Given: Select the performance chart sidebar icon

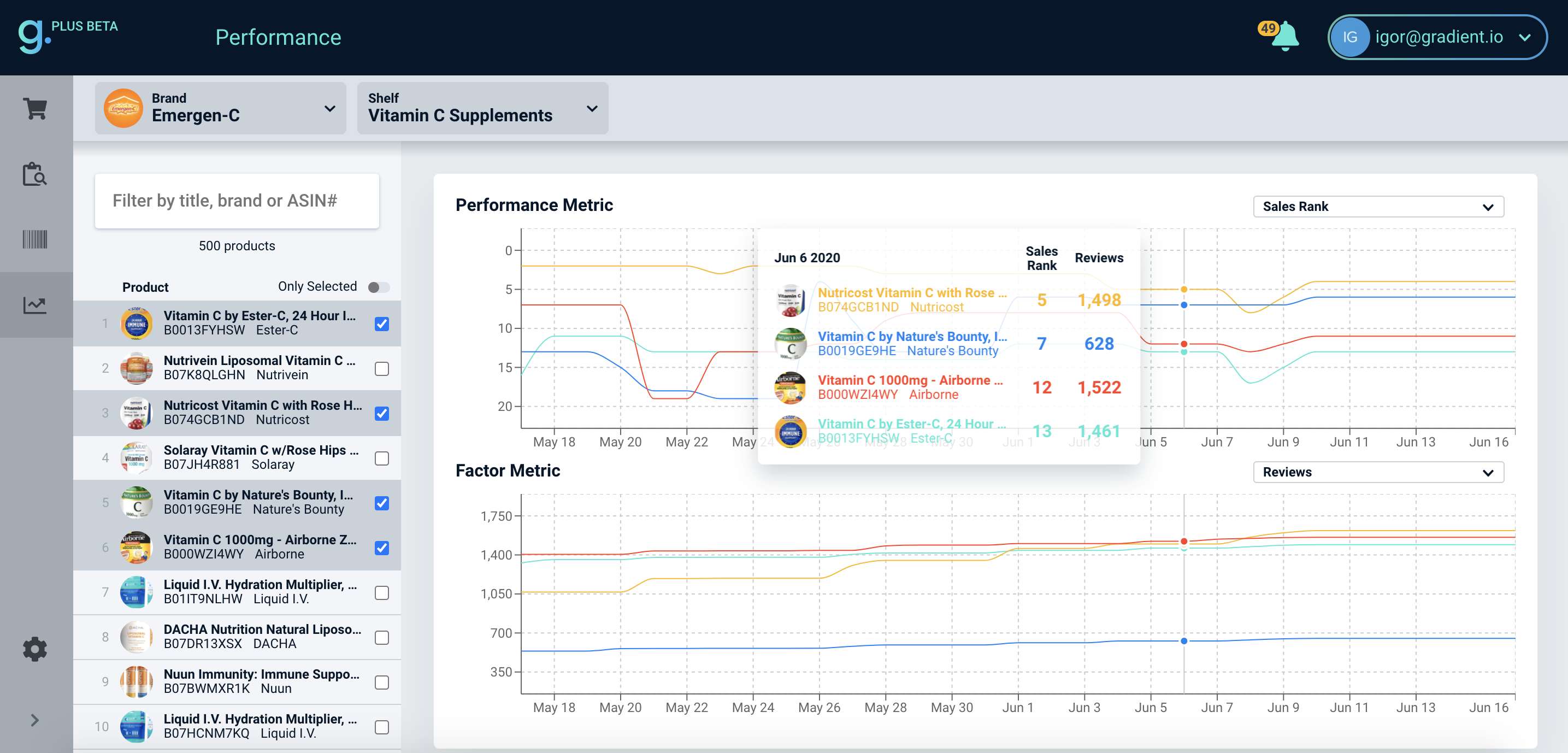Looking at the screenshot, I should click(x=36, y=304).
